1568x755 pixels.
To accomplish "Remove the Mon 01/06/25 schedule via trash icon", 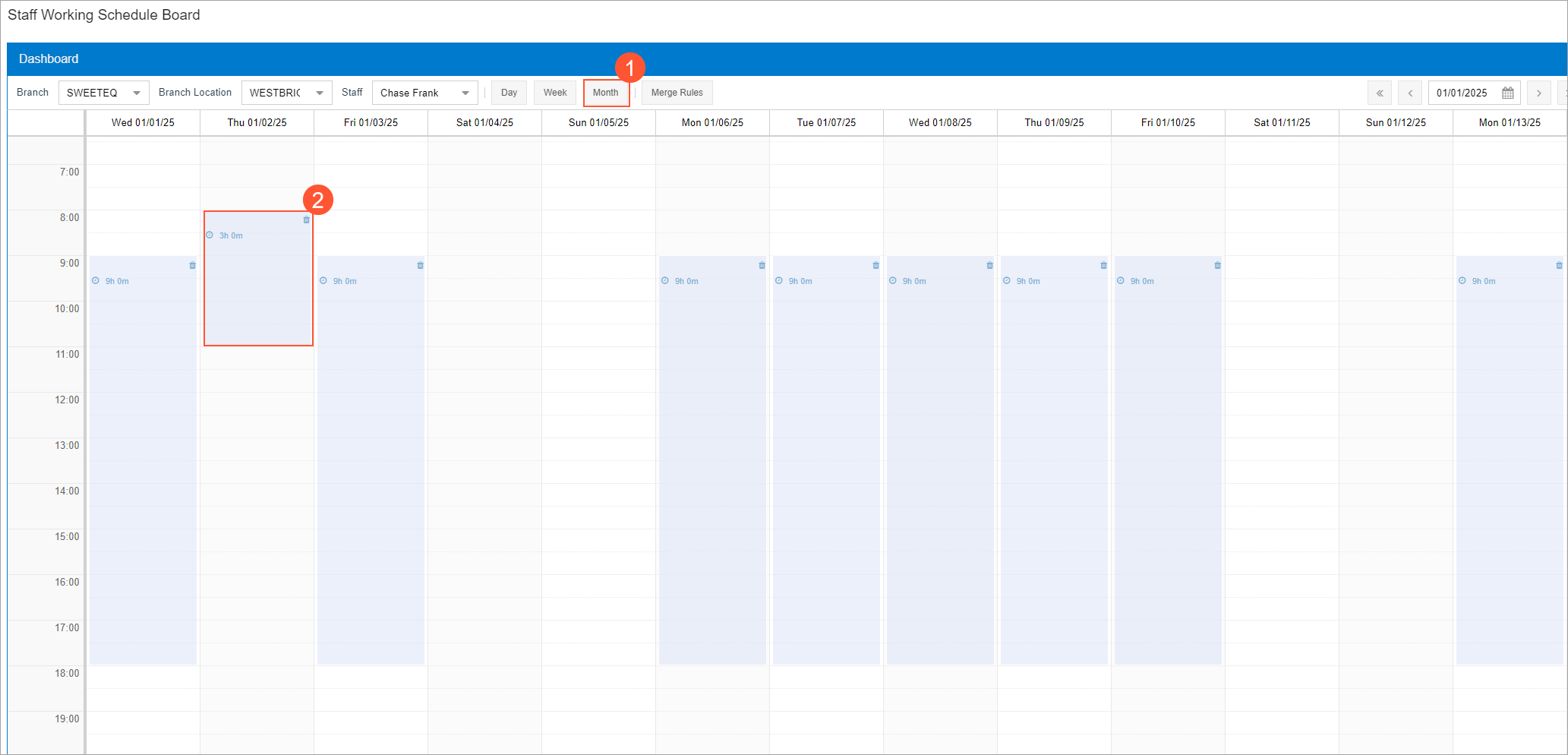I will coord(762,266).
